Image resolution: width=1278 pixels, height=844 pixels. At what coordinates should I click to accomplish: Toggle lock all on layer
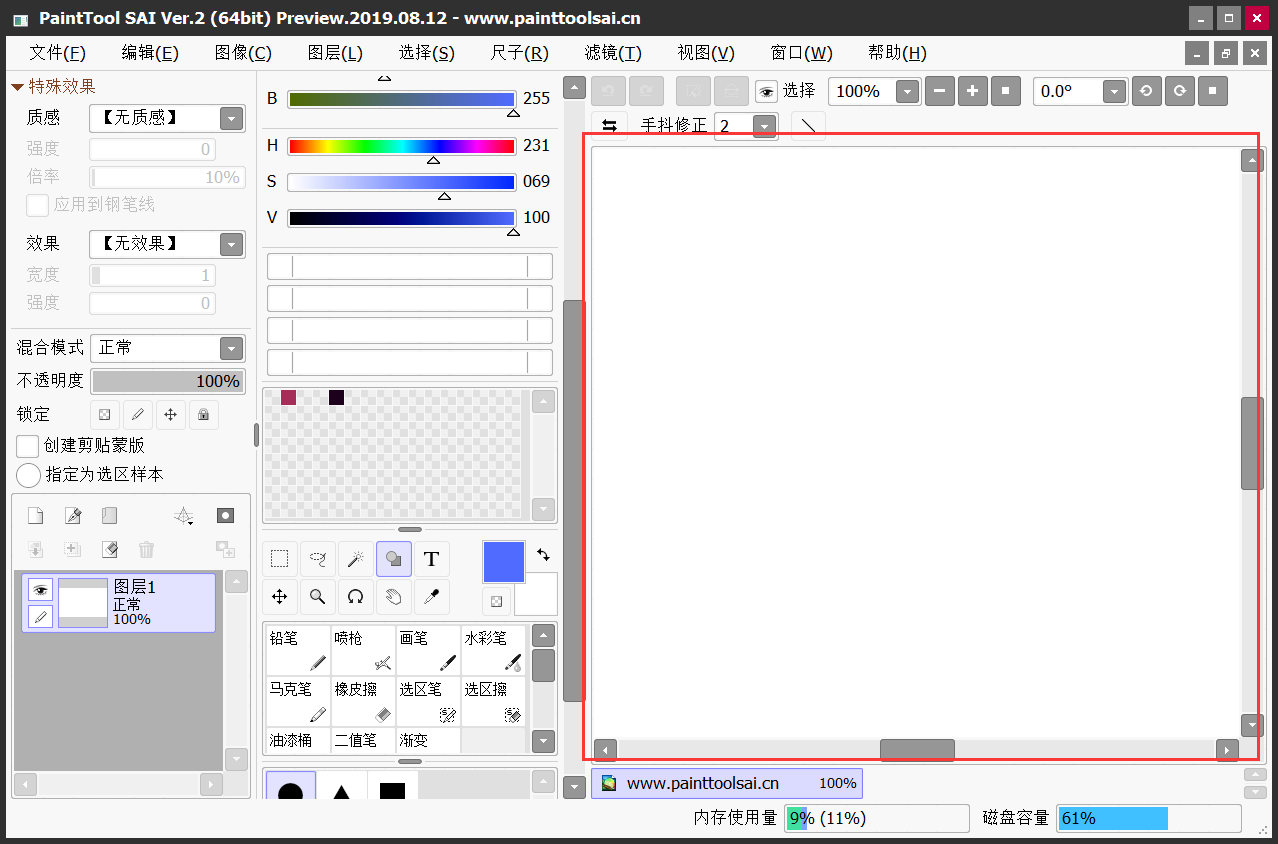[x=203, y=415]
